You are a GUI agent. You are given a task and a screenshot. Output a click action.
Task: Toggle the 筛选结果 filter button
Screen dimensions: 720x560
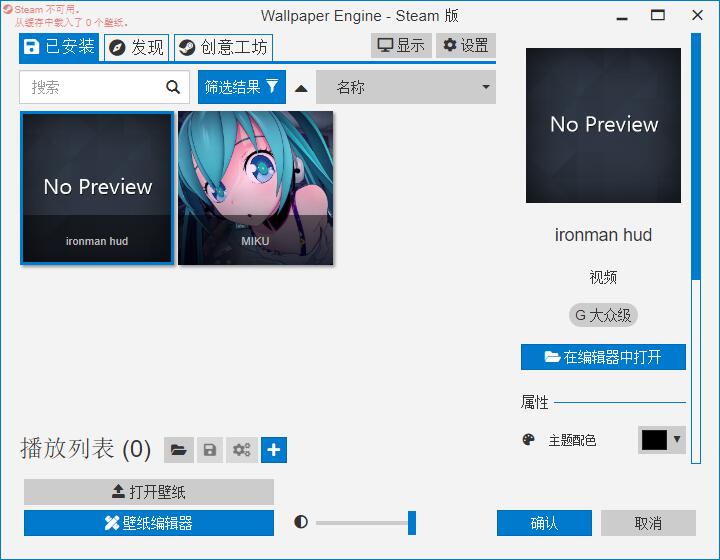tap(242, 87)
